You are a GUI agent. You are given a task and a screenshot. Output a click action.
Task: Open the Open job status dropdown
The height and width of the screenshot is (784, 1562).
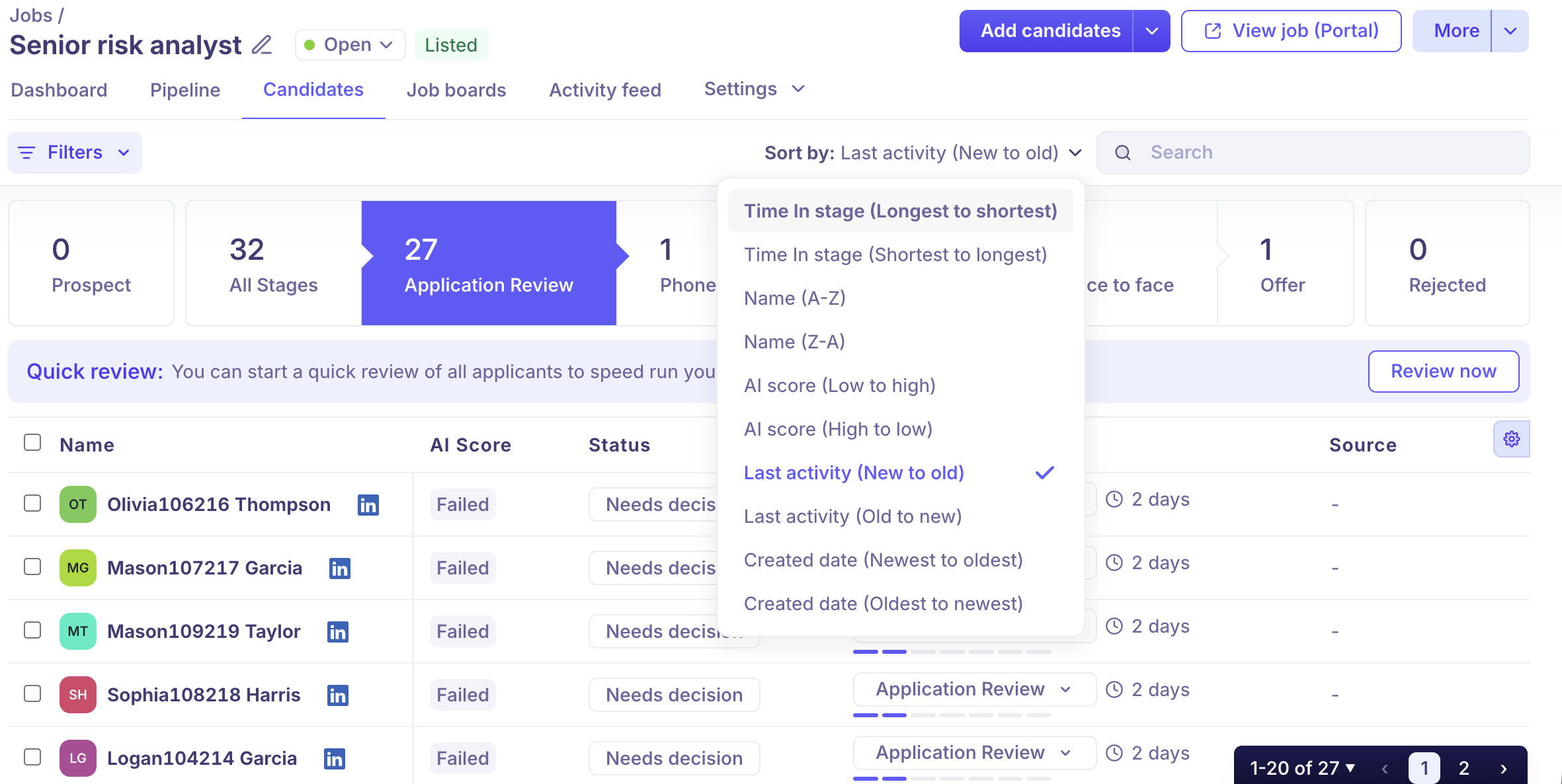[349, 45]
